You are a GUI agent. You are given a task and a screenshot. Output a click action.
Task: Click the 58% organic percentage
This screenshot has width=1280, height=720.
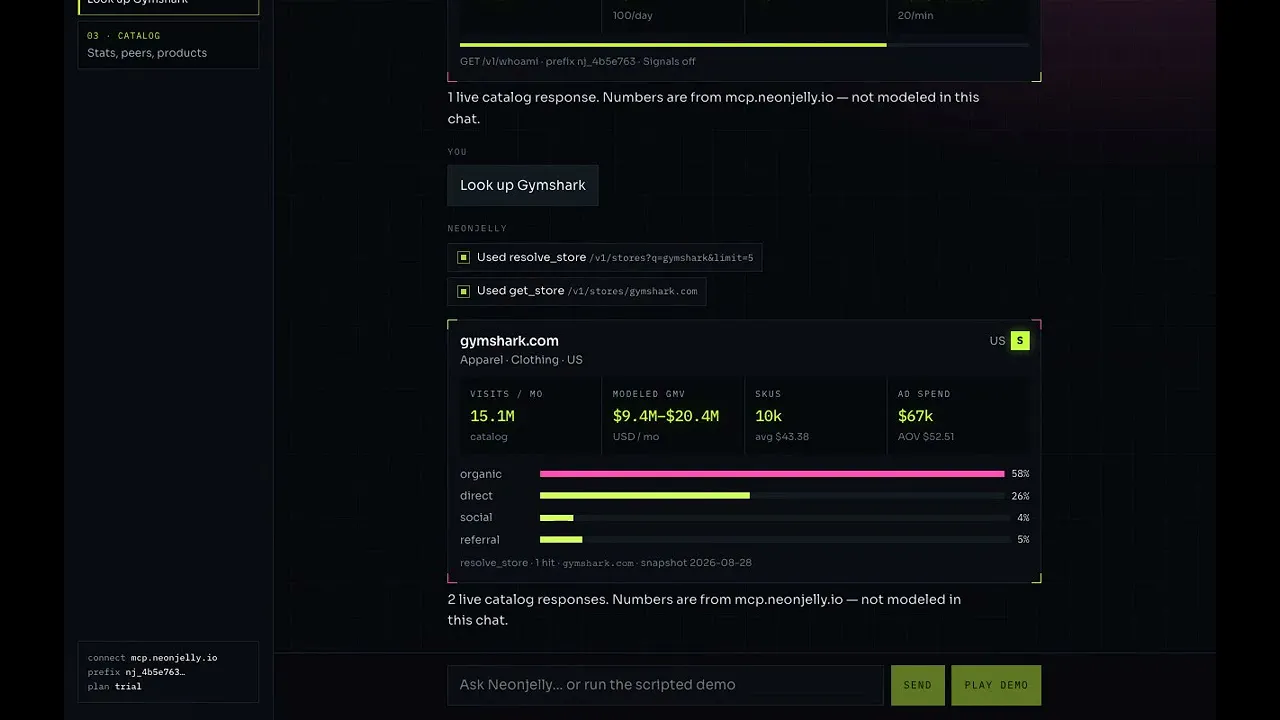pos(1020,474)
